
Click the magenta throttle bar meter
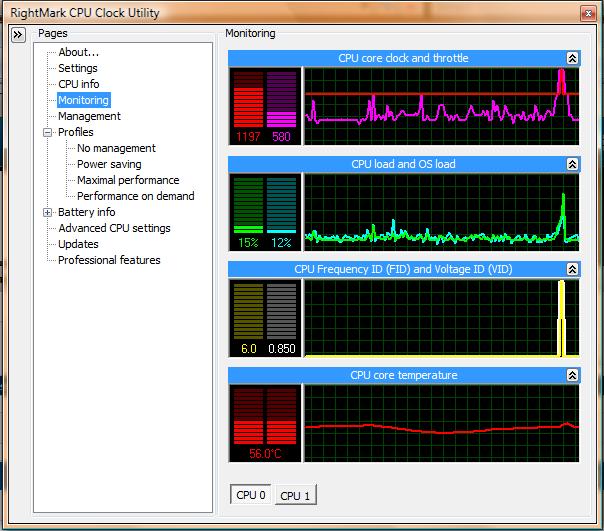coord(282,99)
